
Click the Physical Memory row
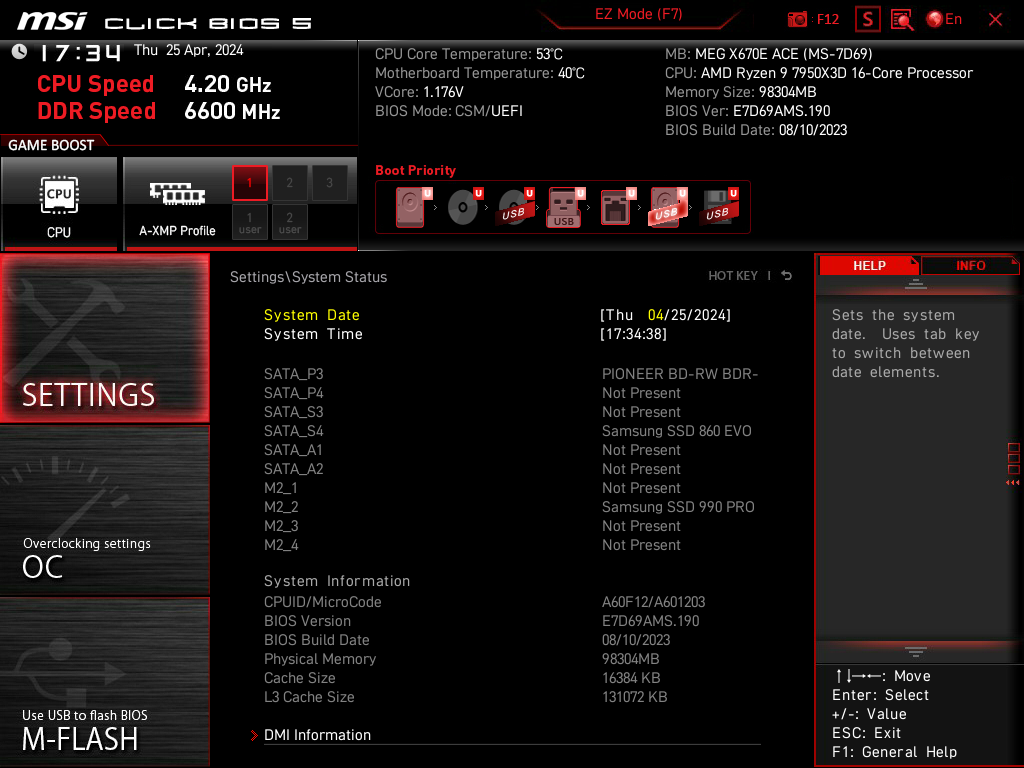pos(512,659)
